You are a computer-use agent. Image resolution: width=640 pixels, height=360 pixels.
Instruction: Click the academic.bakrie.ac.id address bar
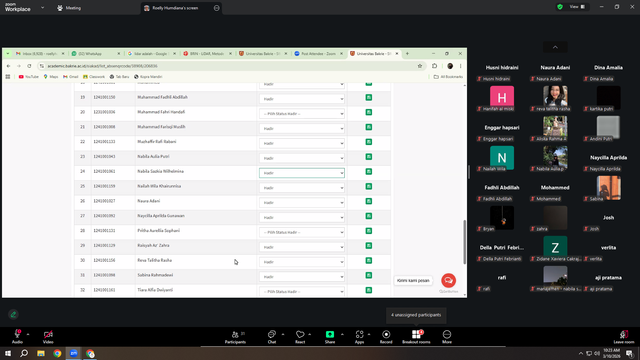pos(231,66)
